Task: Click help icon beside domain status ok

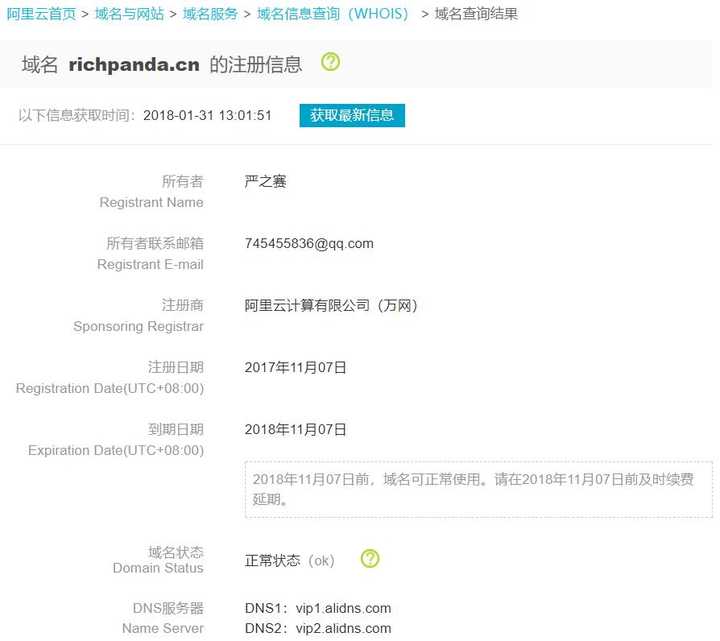Action: click(370, 558)
